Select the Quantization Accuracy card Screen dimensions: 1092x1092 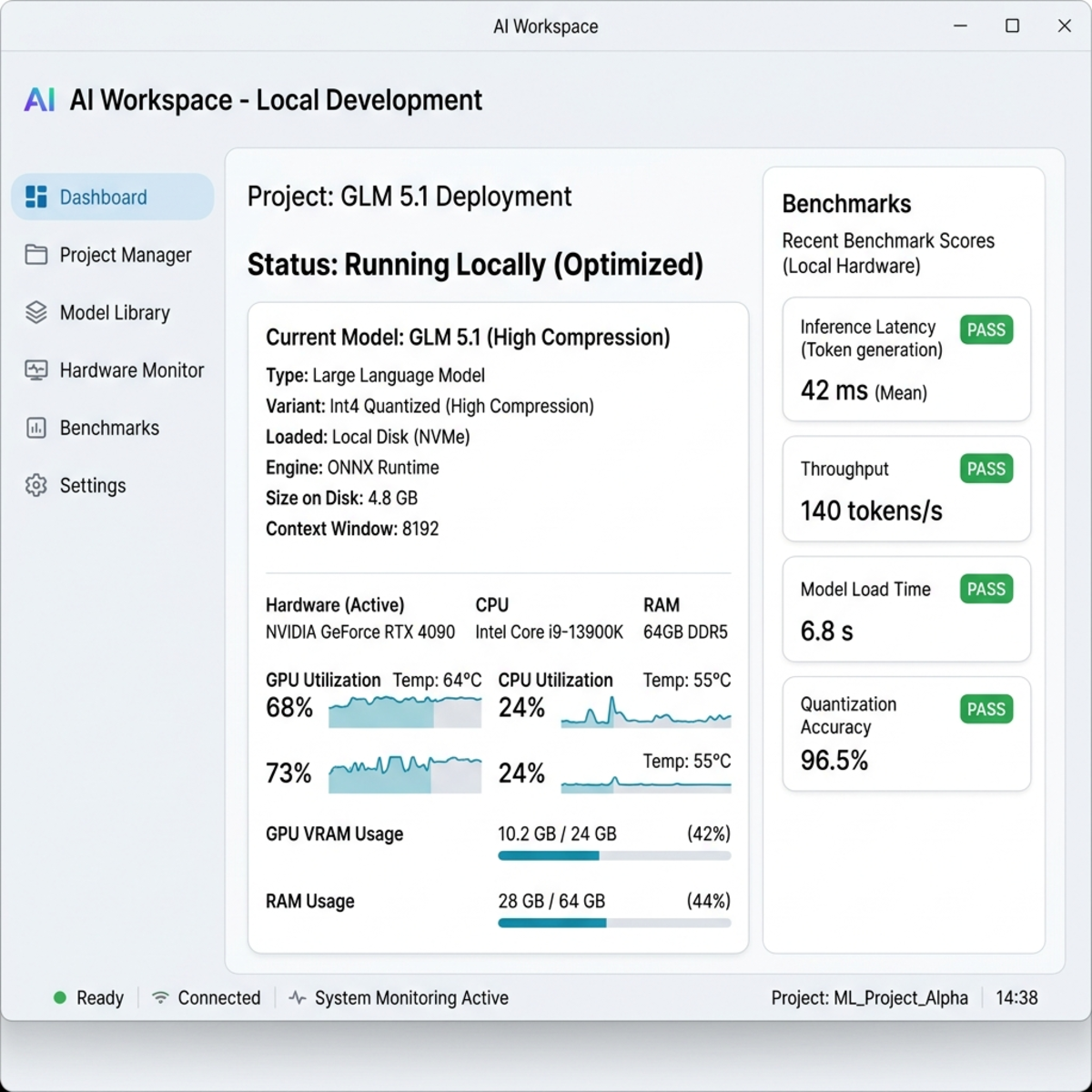click(906, 733)
